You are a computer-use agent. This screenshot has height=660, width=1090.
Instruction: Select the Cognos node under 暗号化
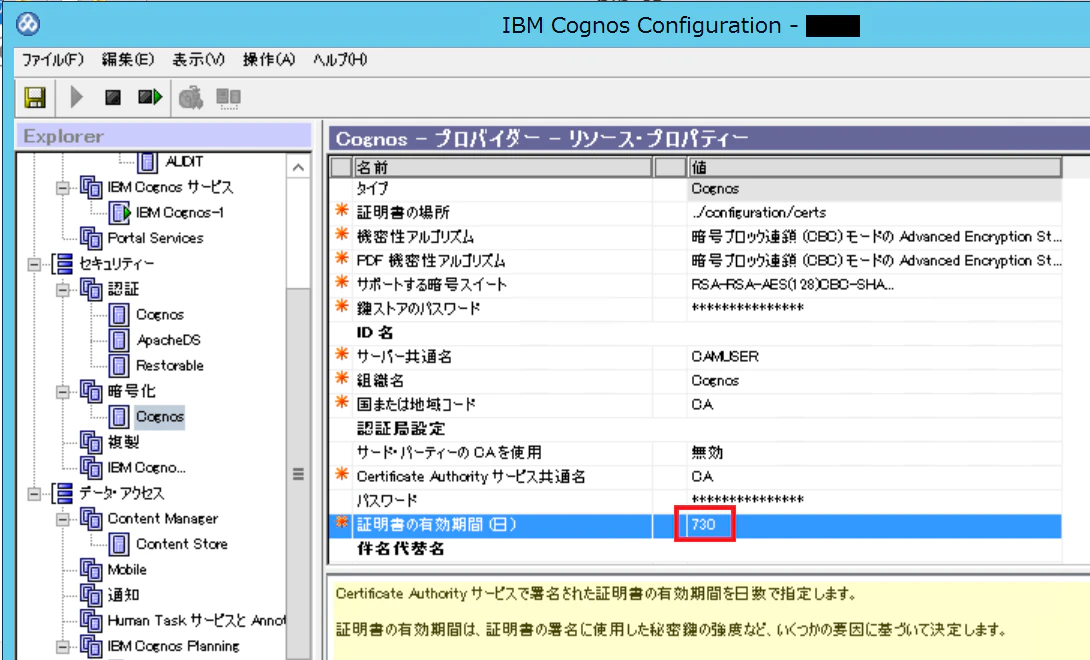(160, 417)
